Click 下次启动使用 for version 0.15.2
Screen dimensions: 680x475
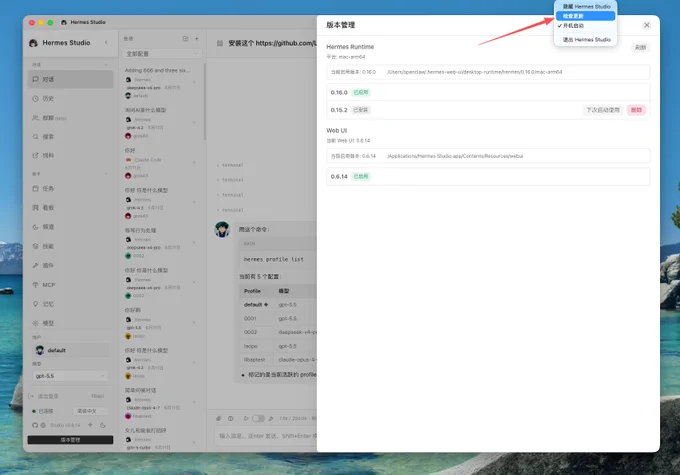click(x=603, y=110)
